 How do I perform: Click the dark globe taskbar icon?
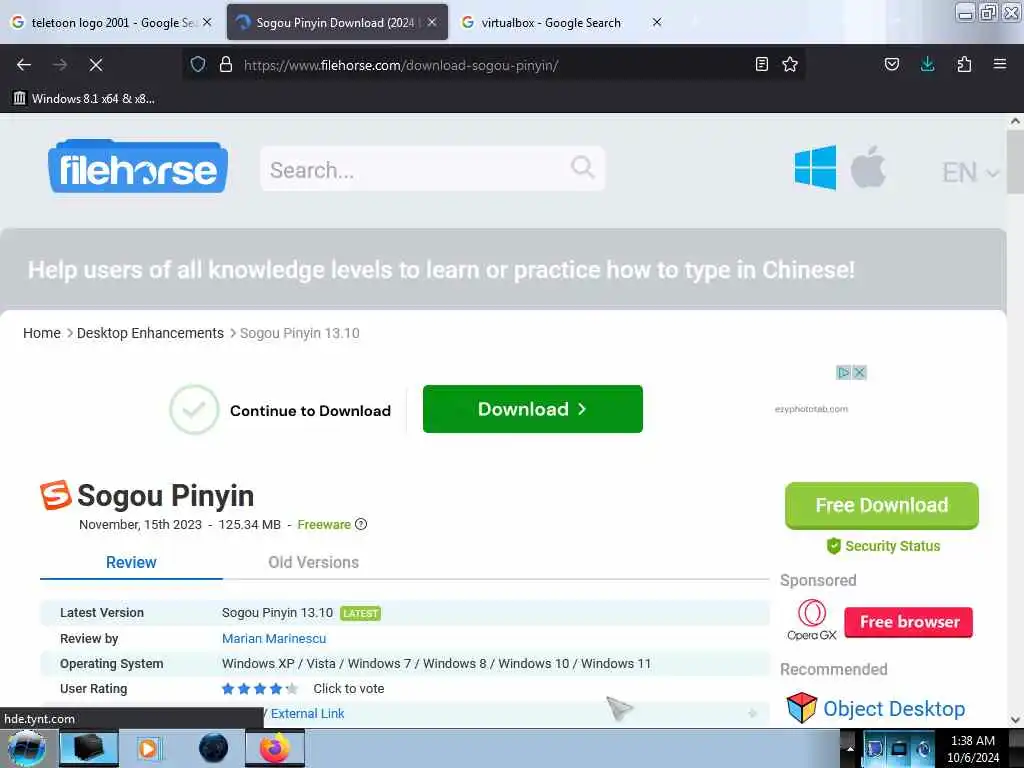pyautogui.click(x=214, y=748)
